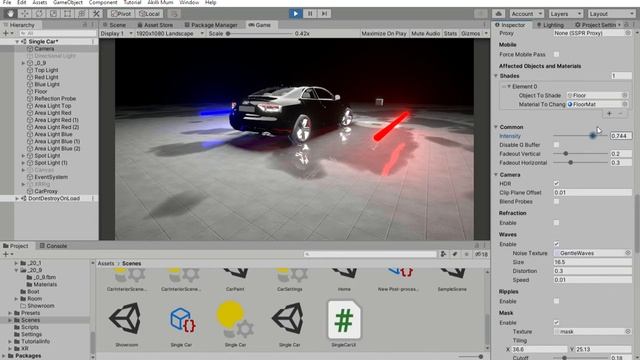Screen dimensions: 640x360
Task: Open the custom editor tools icon
Action: [x=96, y=13]
